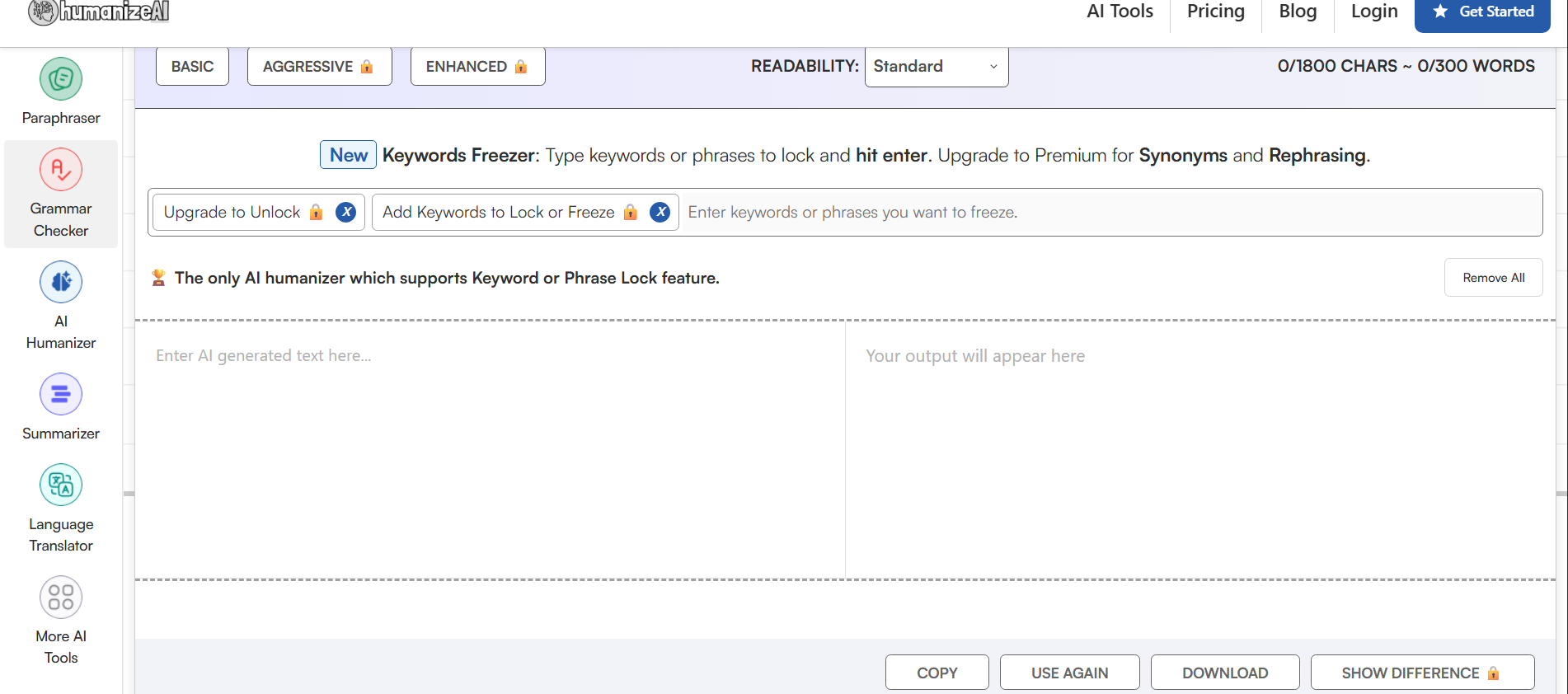The width and height of the screenshot is (1568, 694).
Task: Remove 'Add Keywords to Lock or Freeze' chip
Action: (660, 212)
